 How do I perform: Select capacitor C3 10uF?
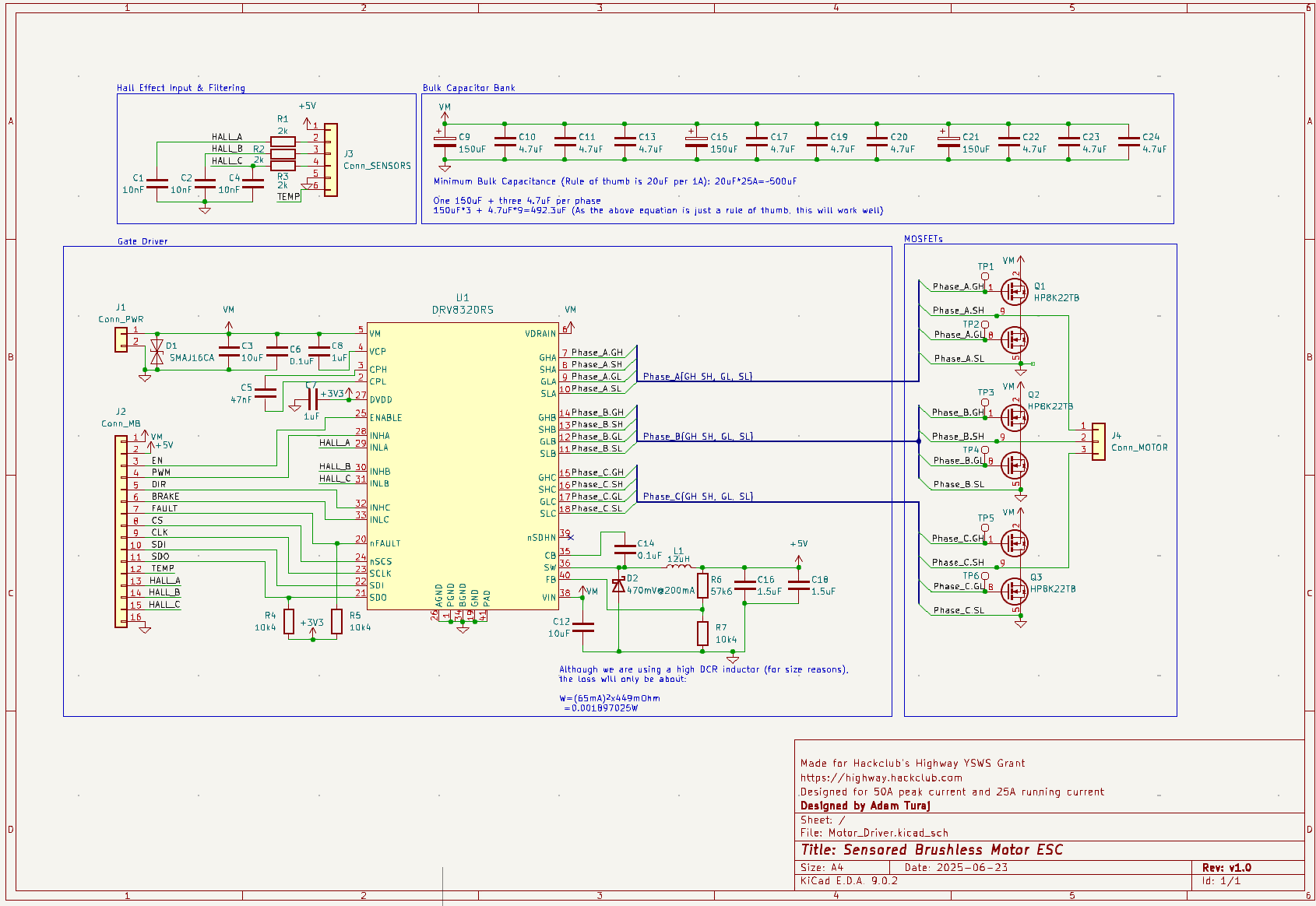tap(229, 351)
